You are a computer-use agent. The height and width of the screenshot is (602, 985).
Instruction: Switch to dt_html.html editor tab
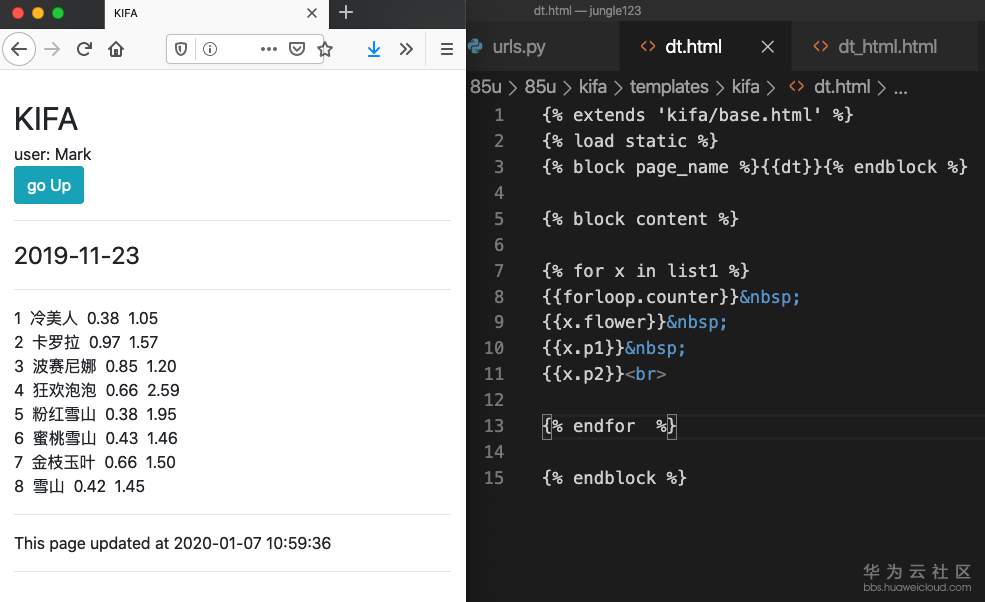pyautogui.click(x=887, y=47)
